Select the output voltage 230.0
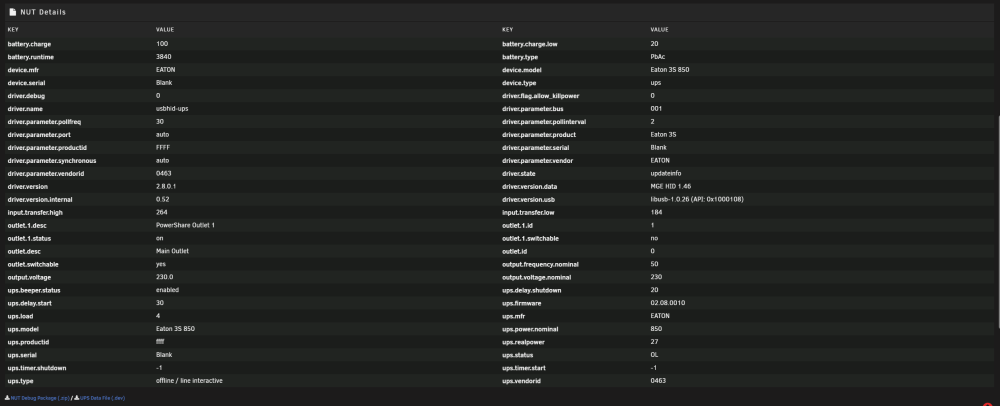Screen dimensions: 1000x406 tap(164, 277)
